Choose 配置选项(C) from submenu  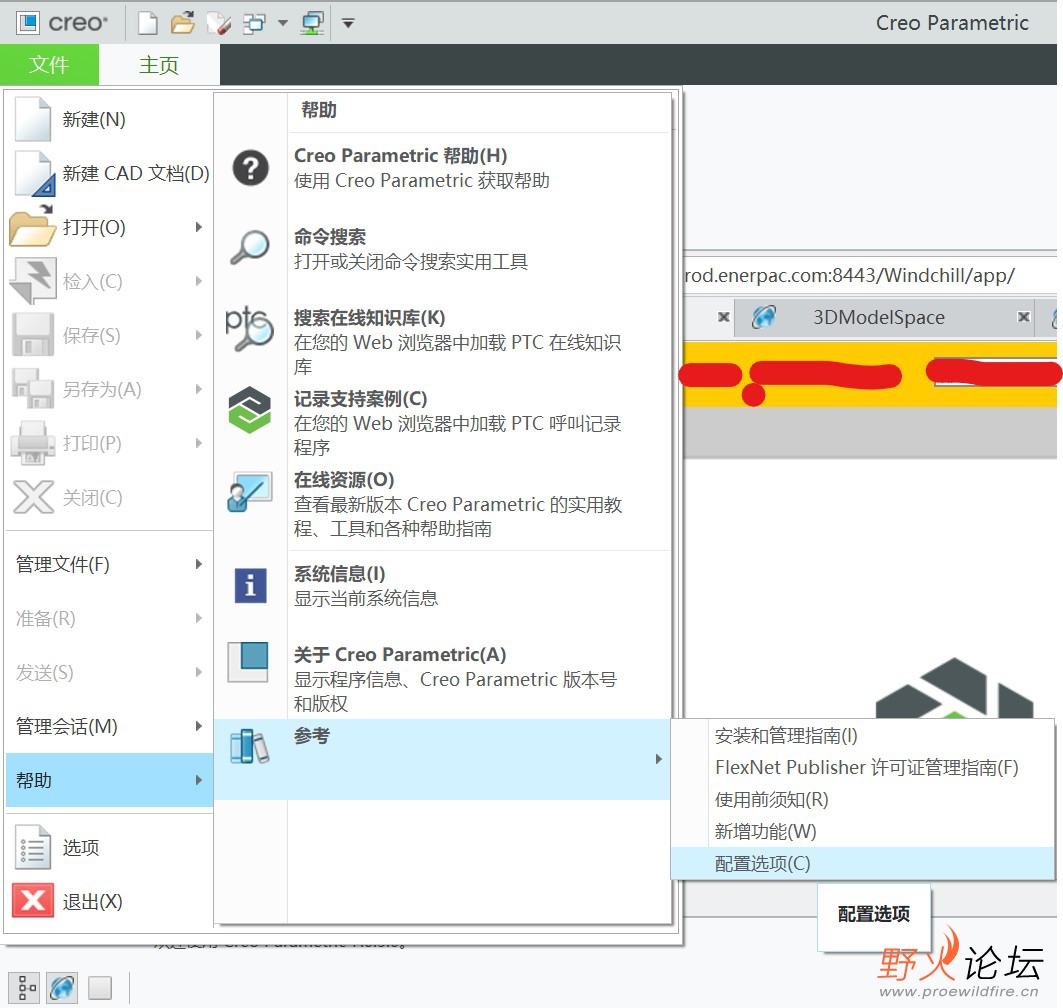click(862, 864)
